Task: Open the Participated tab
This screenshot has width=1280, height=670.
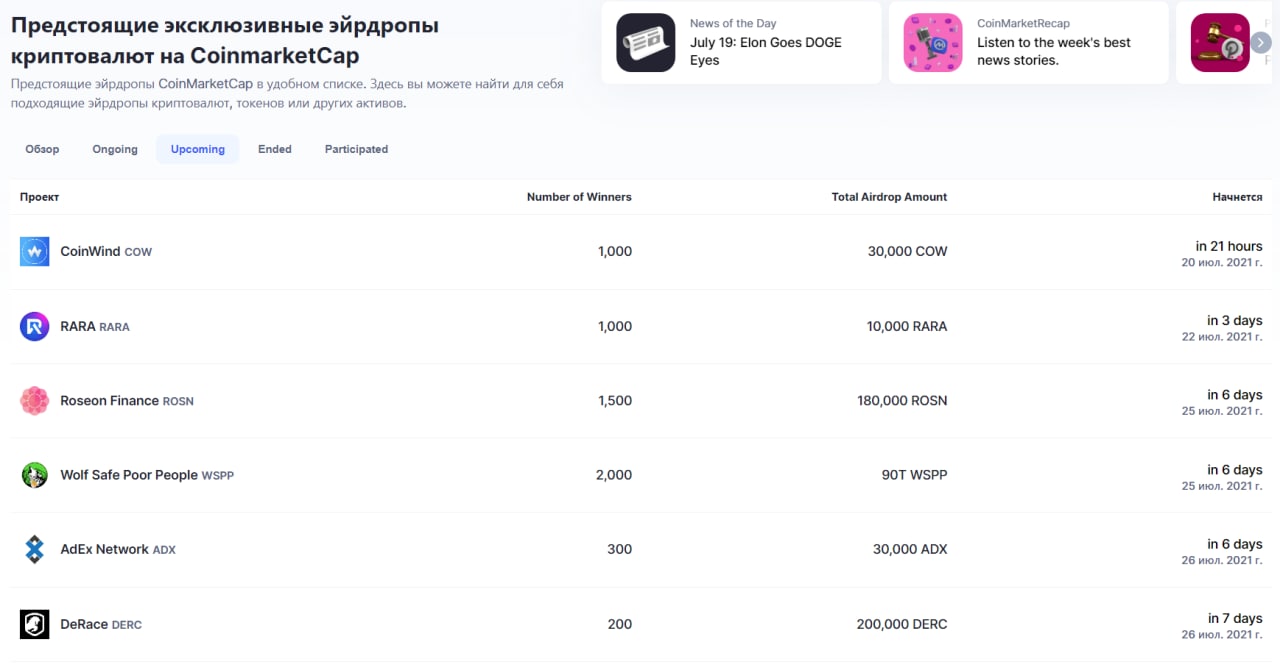Action: [x=356, y=149]
